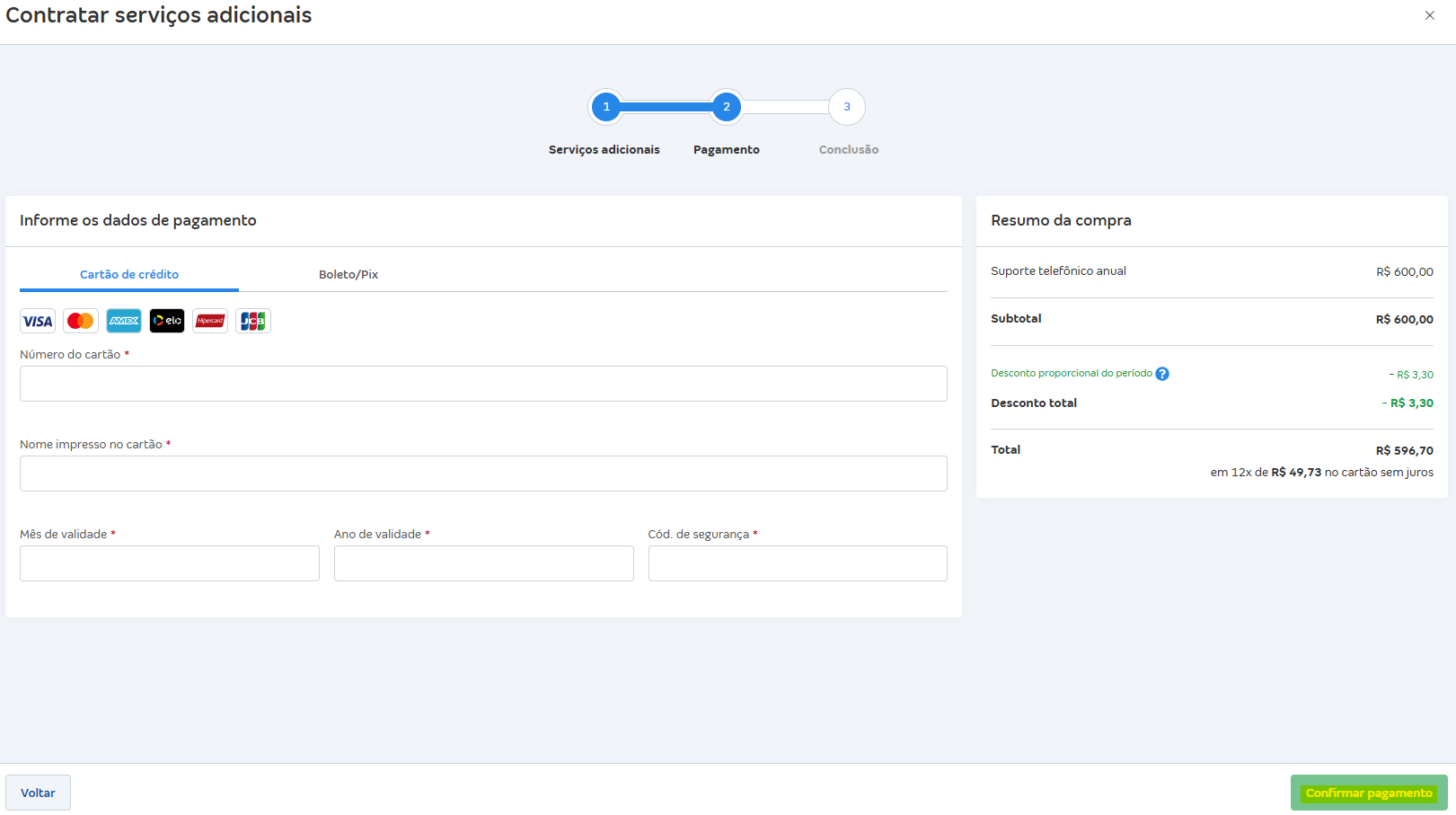This screenshot has width=1456, height=815.
Task: Click the Voltar button
Action: pyautogui.click(x=38, y=793)
